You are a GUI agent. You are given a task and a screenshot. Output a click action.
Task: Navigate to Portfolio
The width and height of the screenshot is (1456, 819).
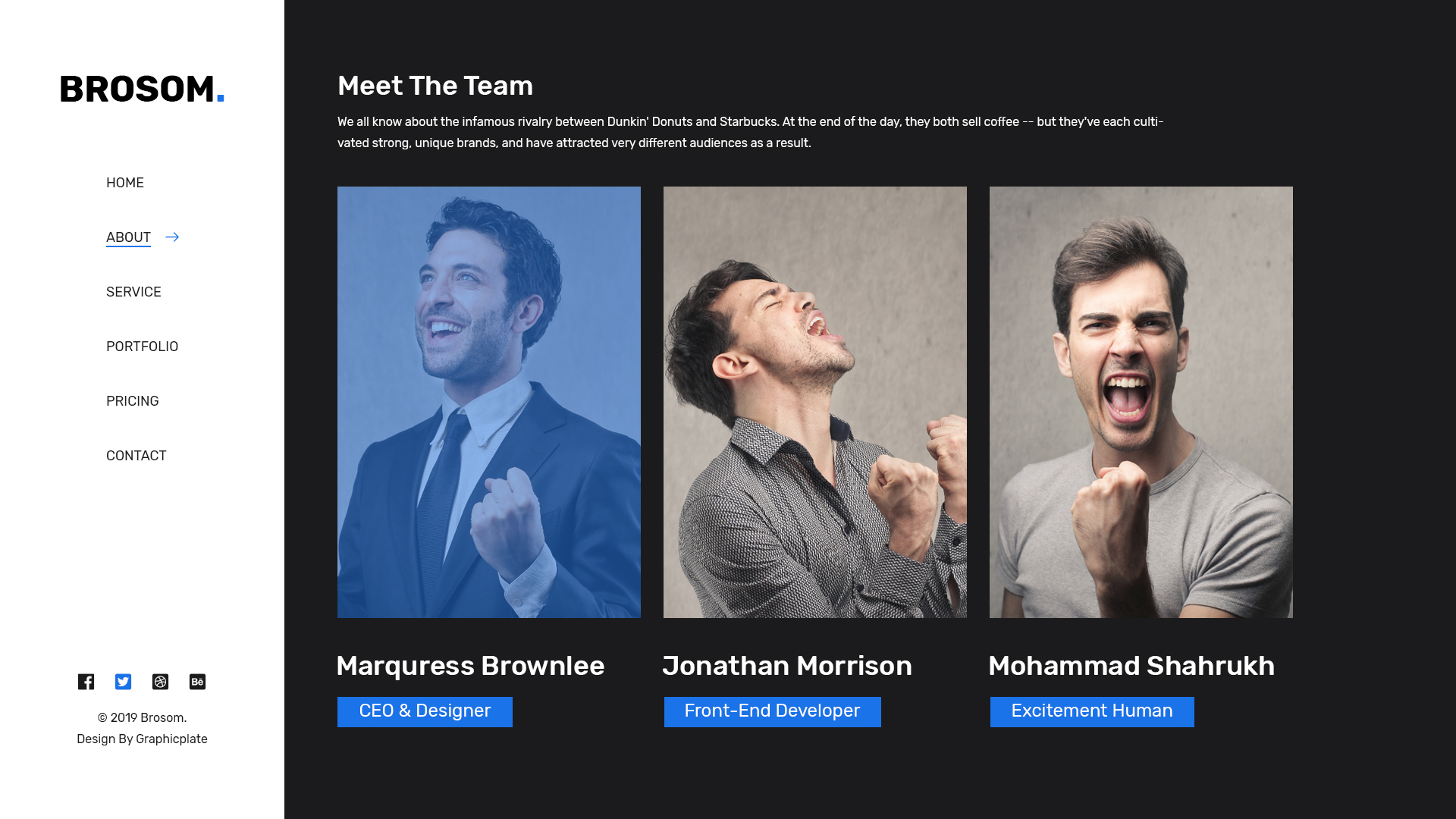click(142, 347)
